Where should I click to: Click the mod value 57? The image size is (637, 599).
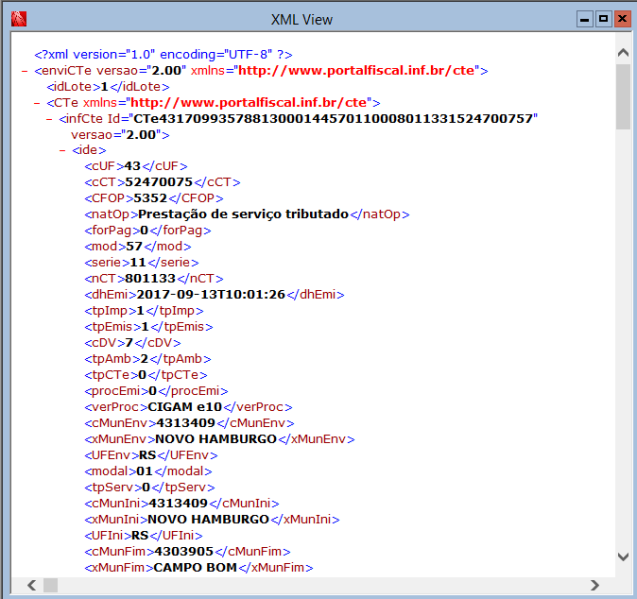(x=134, y=246)
